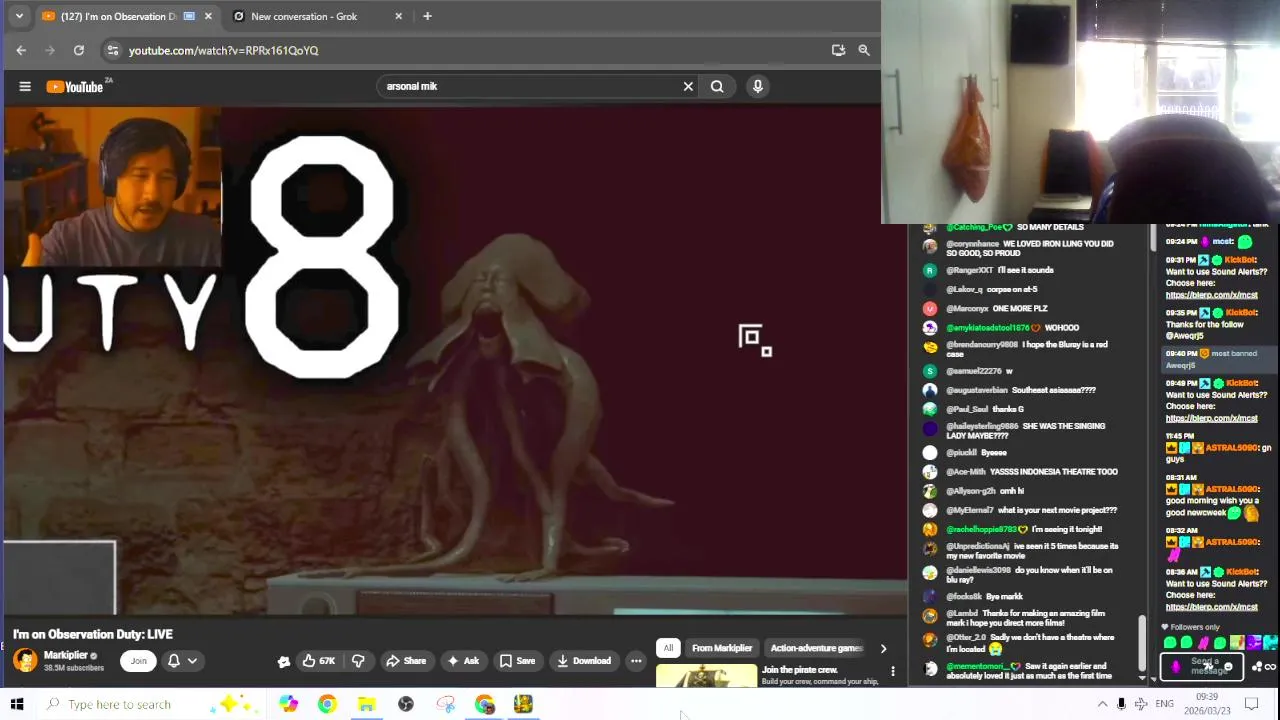Click the microphone tray icon

1121,704
